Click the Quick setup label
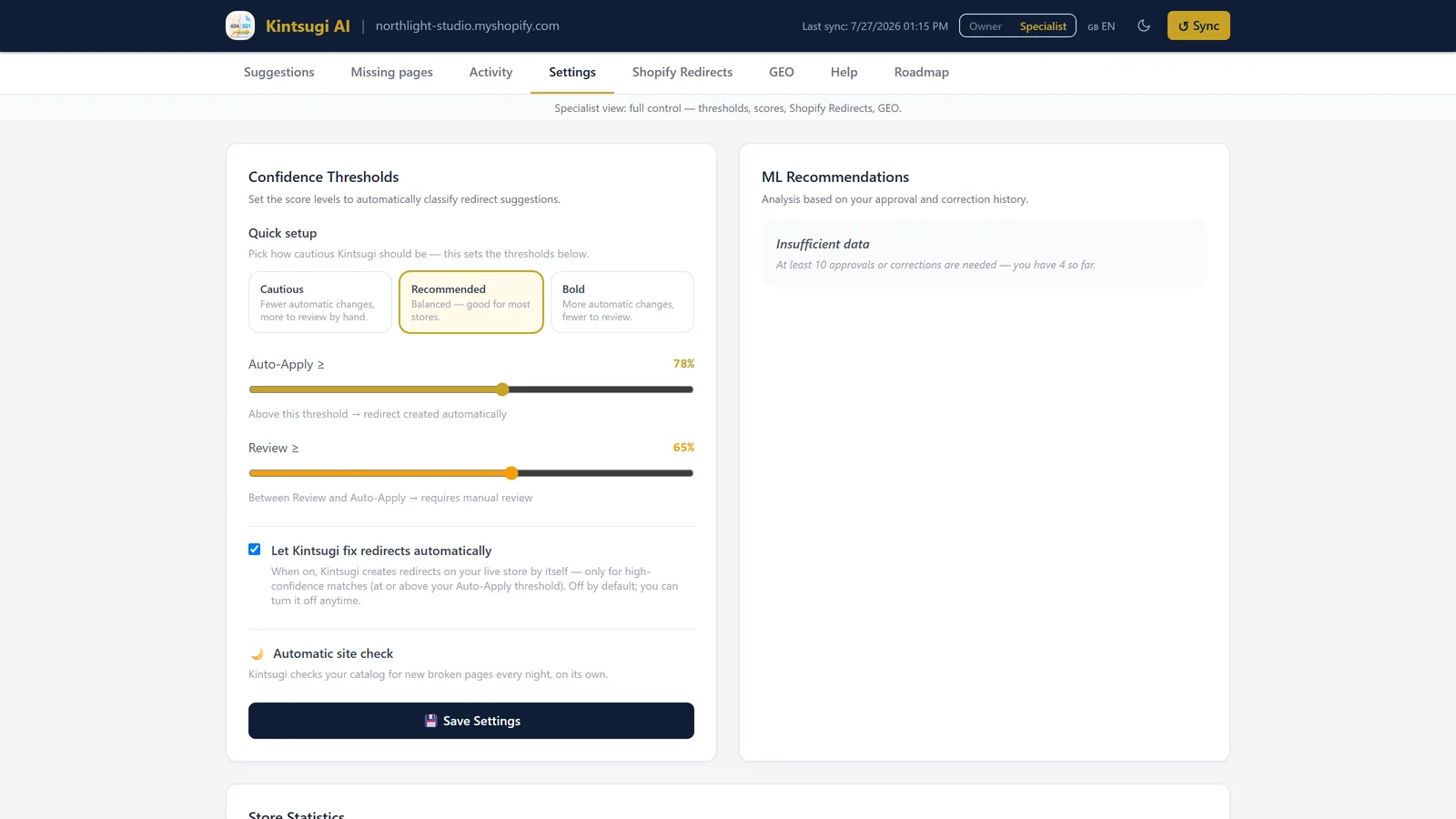Screen dimensions: 1456x819 point(283,234)
